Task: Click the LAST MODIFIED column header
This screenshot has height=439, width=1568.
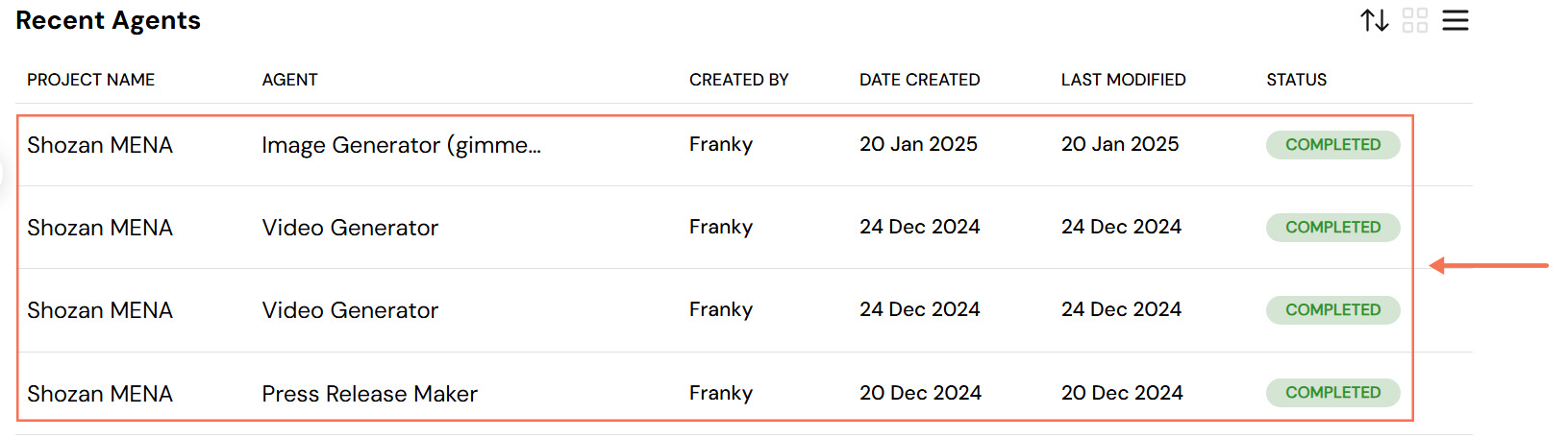Action: [1123, 80]
